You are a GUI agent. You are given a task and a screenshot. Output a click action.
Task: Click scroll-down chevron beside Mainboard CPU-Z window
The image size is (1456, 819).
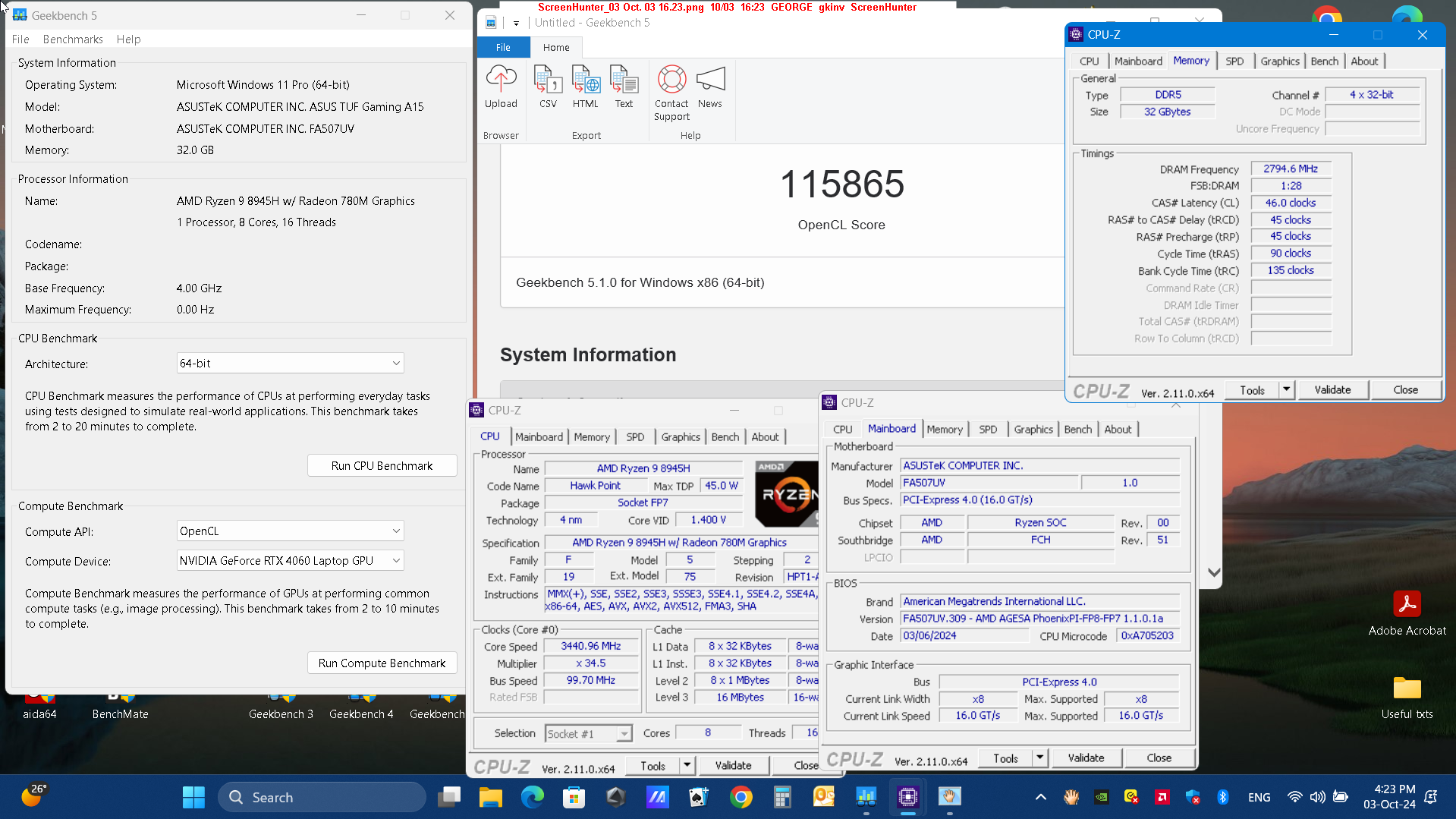(1214, 572)
